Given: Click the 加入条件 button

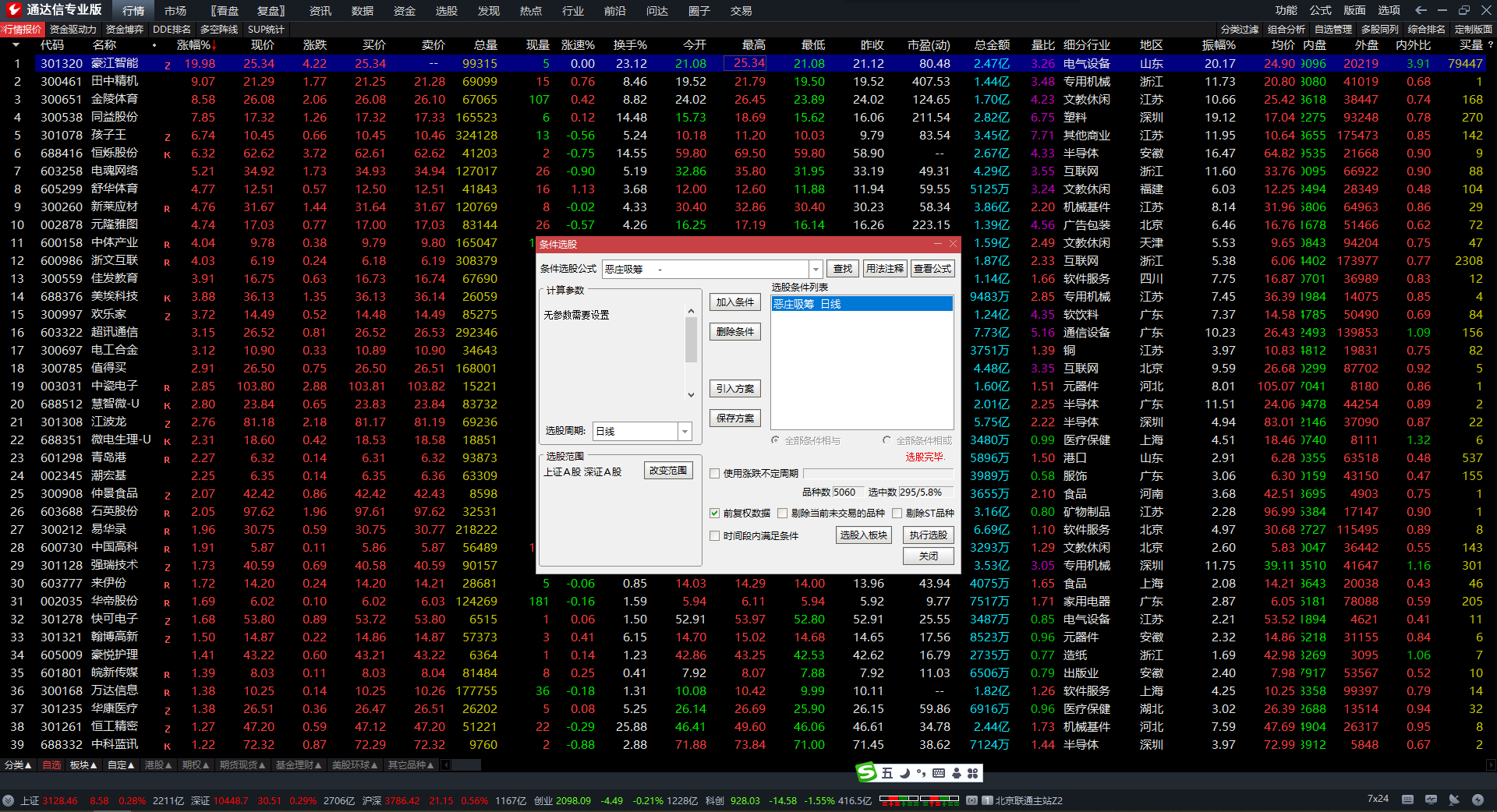Looking at the screenshot, I should 735,302.
